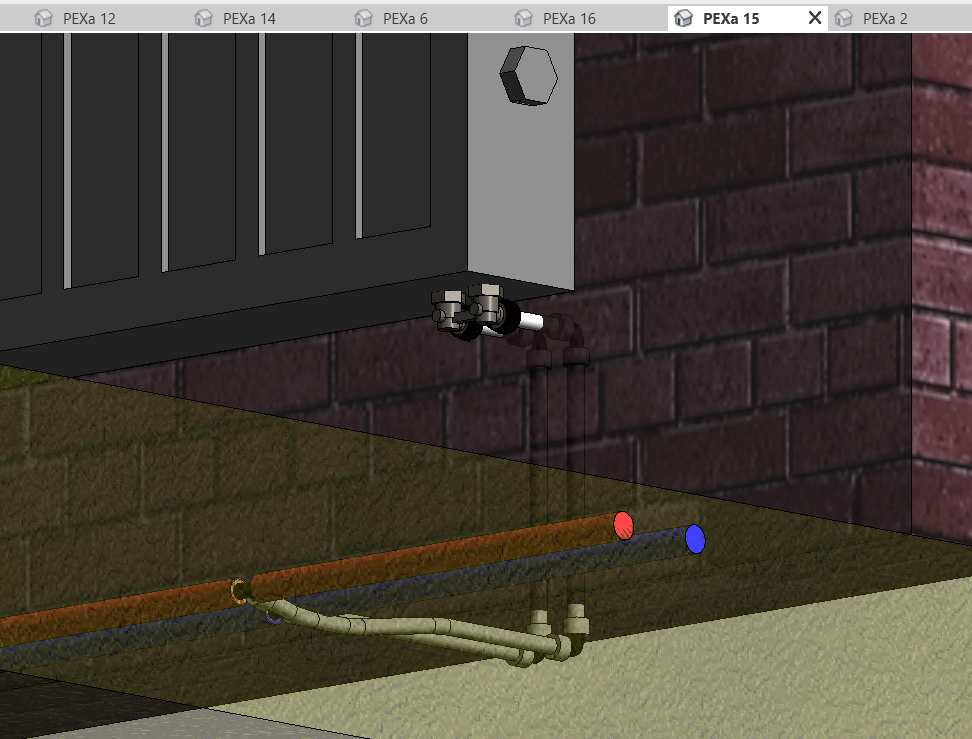Click the 3D view icon on PEXa 16

point(524,18)
